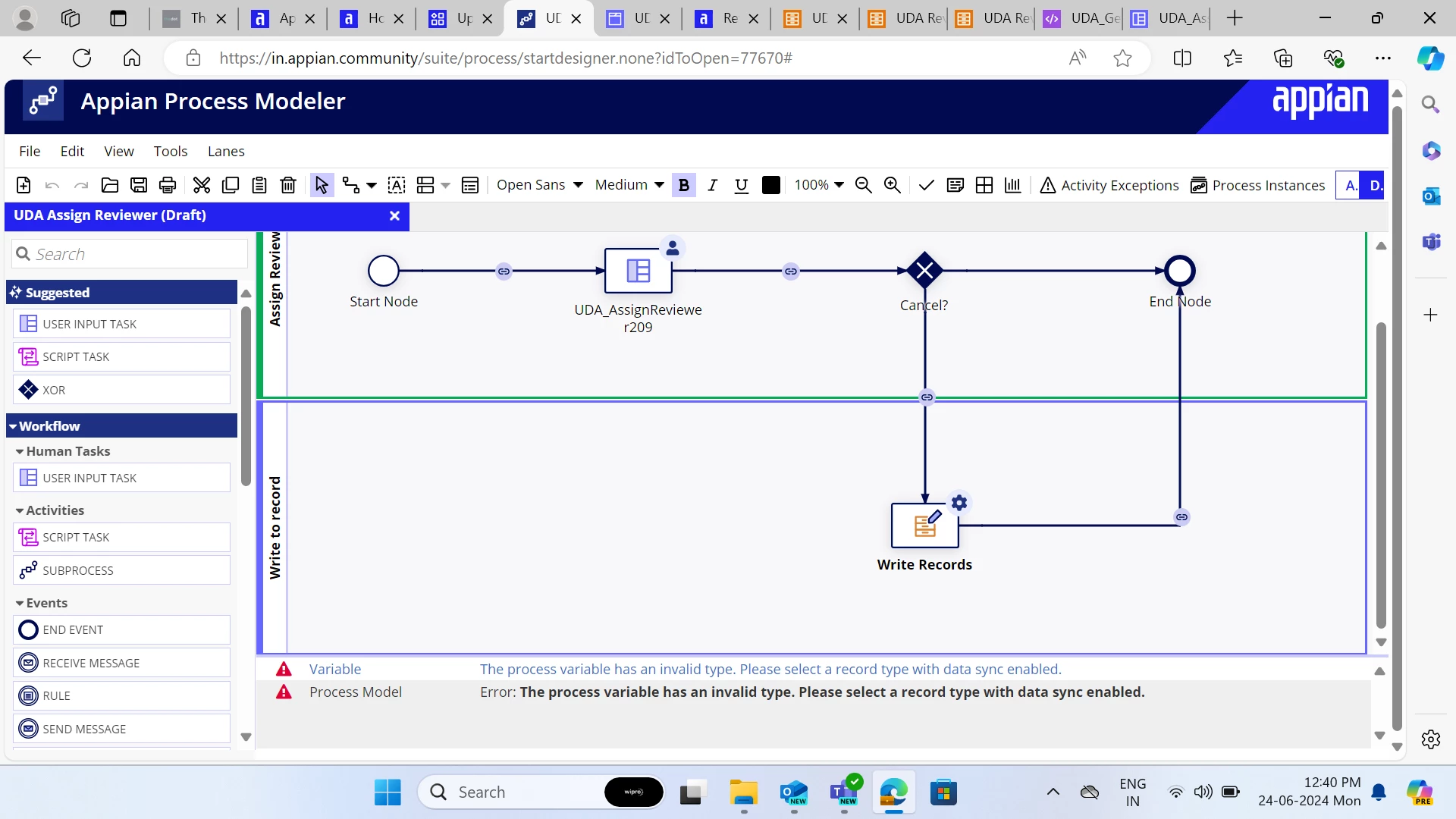Open the Edit menu
The image size is (1456, 819).
tap(72, 151)
